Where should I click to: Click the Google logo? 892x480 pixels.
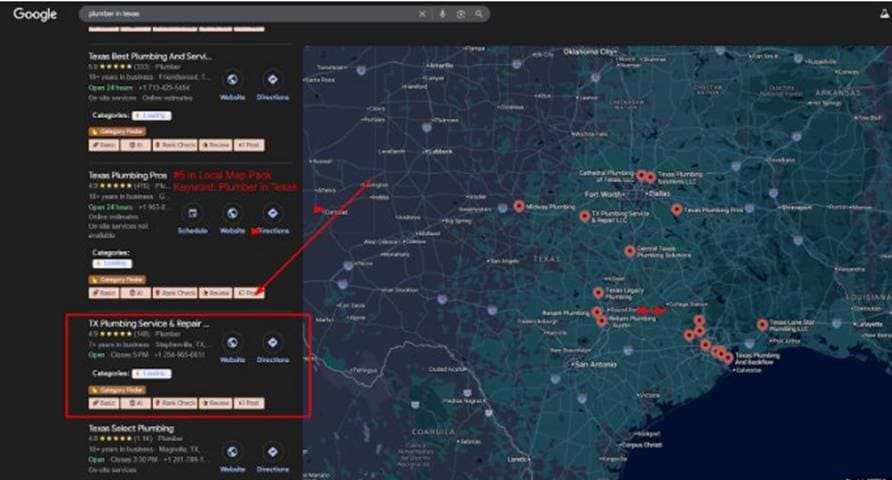[x=35, y=14]
